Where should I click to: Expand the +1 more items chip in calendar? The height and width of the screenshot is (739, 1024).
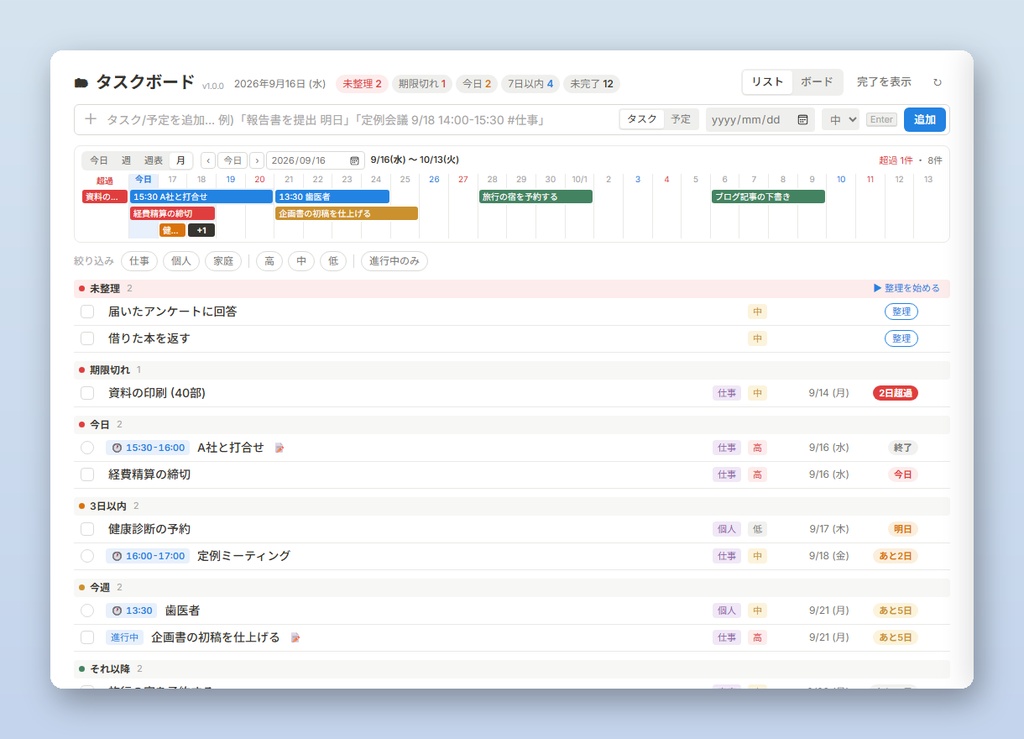(201, 230)
